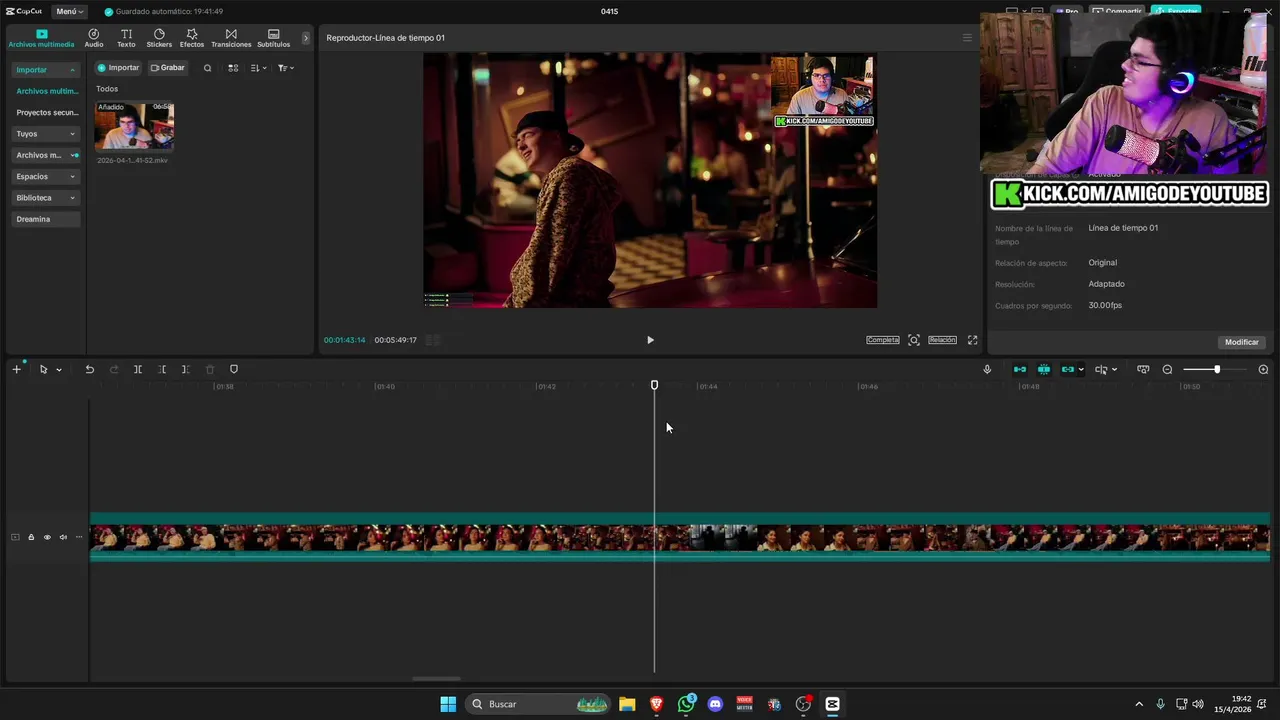
Task: Add a new track with plus icon
Action: point(16,369)
